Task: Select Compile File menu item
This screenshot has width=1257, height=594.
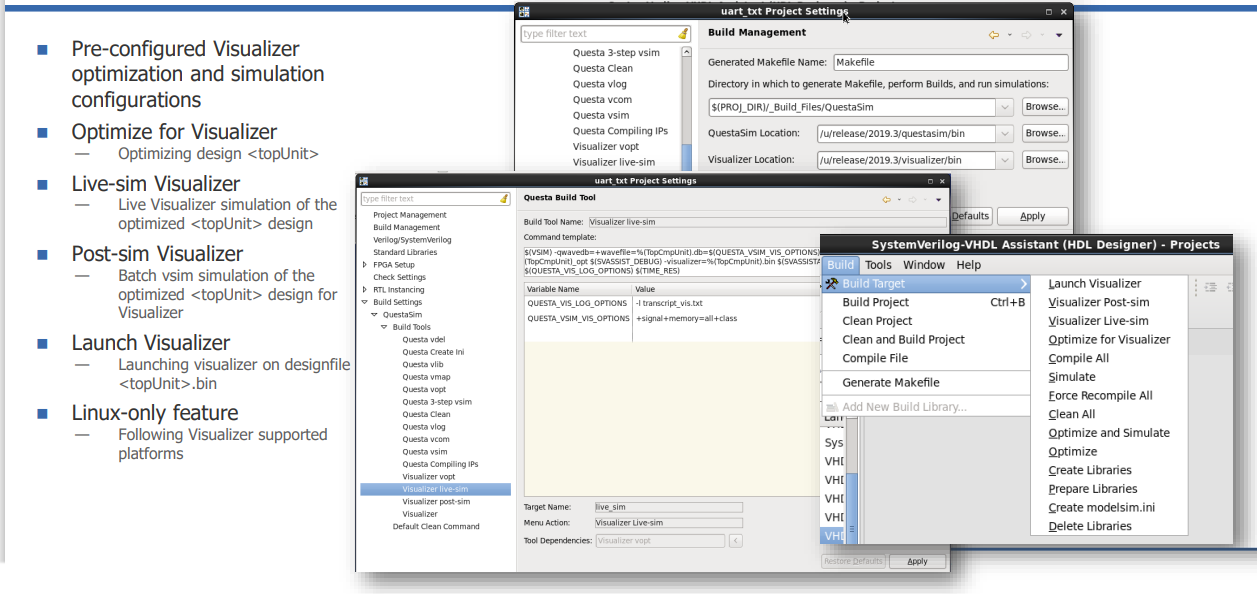Action: pyautogui.click(x=927, y=358)
